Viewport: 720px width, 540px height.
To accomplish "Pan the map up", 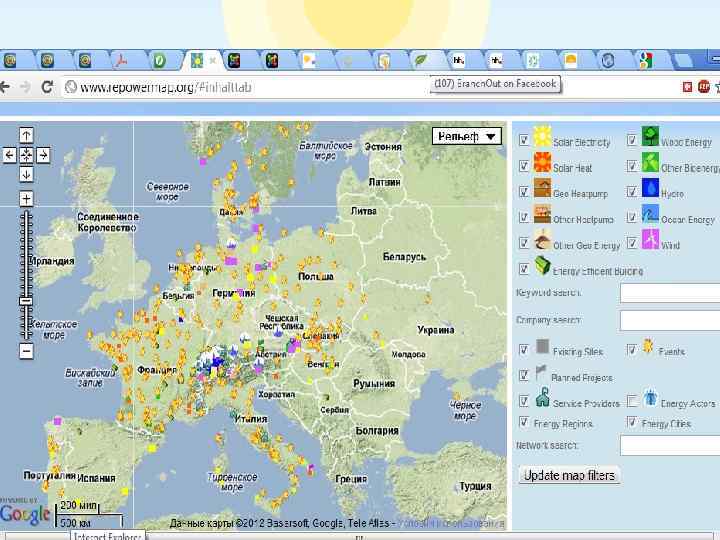I will [x=26, y=135].
